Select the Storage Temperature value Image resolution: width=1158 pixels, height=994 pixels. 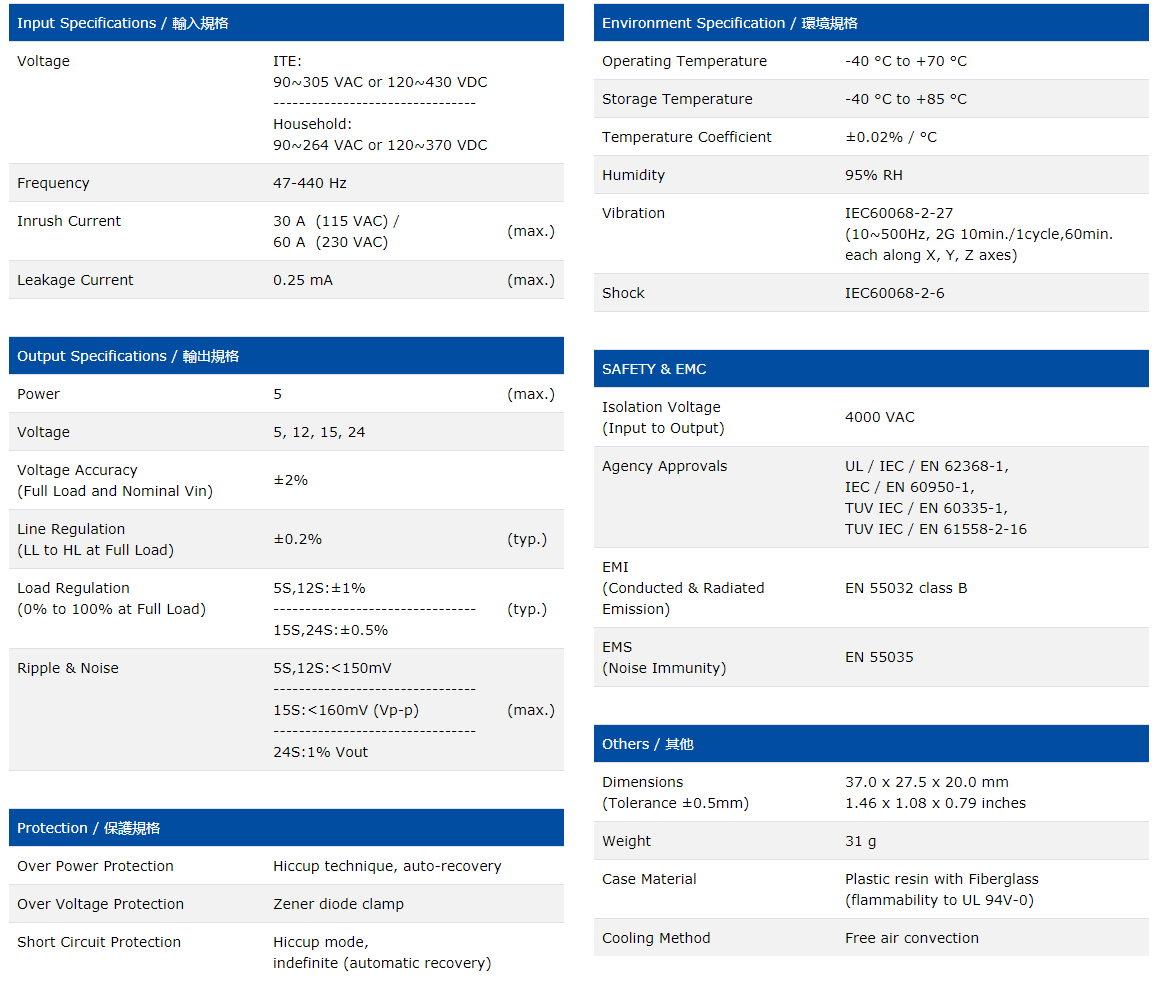(x=906, y=99)
